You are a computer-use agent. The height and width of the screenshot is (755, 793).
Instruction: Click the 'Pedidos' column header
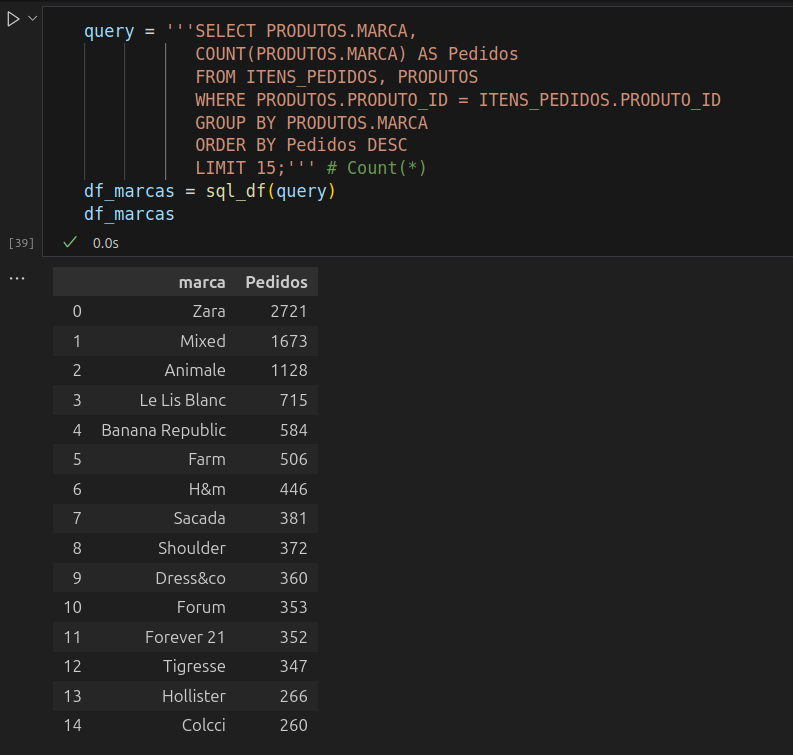pyautogui.click(x=276, y=282)
